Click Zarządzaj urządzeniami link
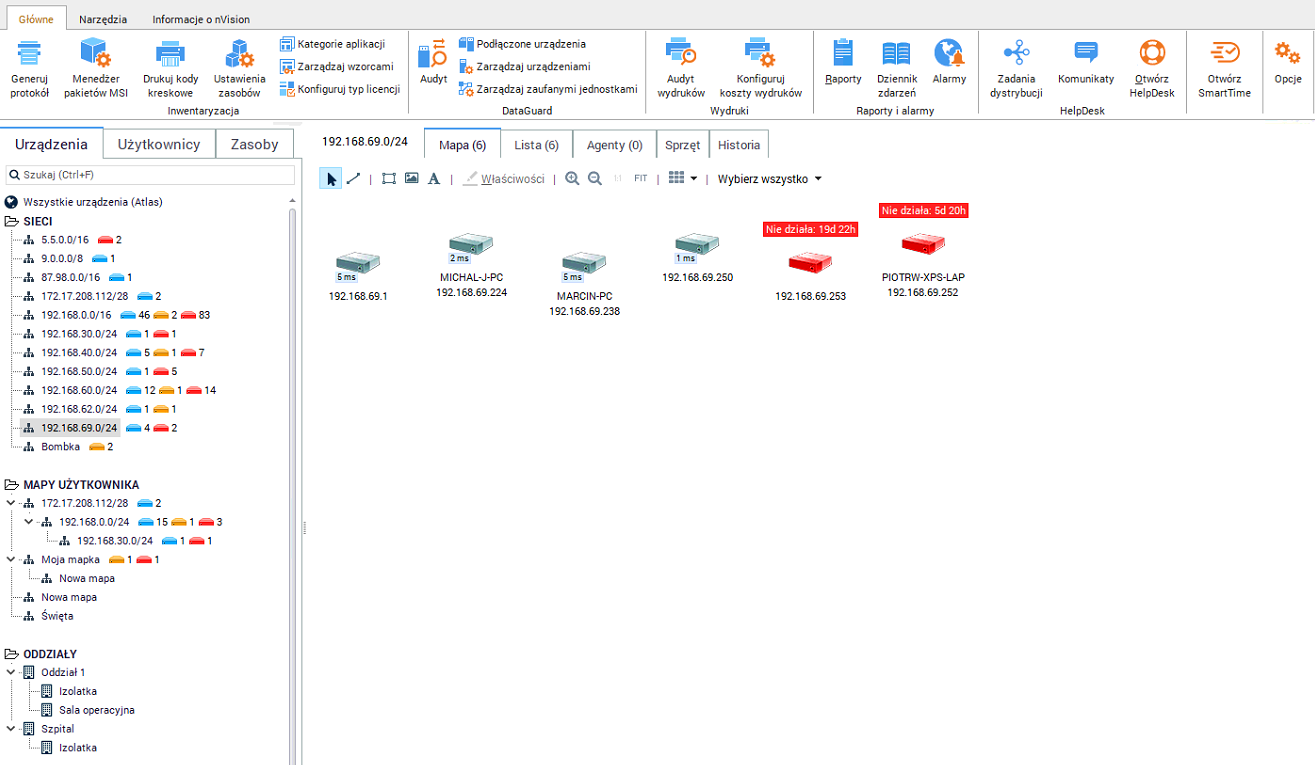This screenshot has width=1315, height=765. [533, 66]
